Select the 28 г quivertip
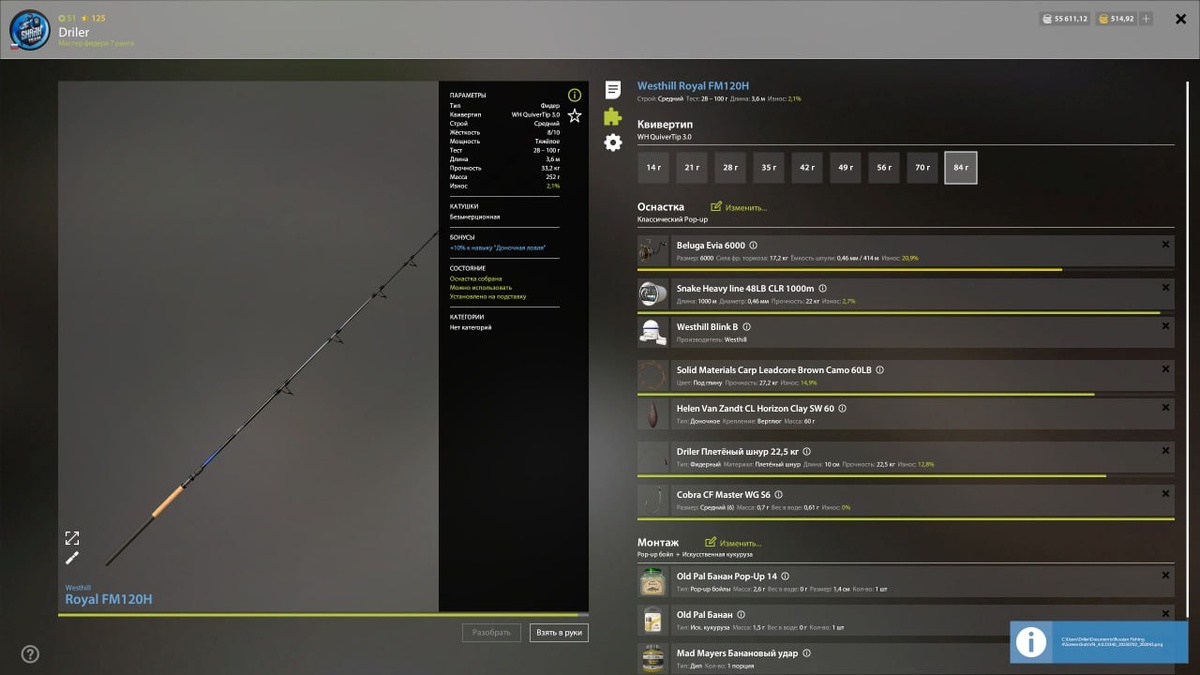The image size is (1200, 675). (x=730, y=168)
